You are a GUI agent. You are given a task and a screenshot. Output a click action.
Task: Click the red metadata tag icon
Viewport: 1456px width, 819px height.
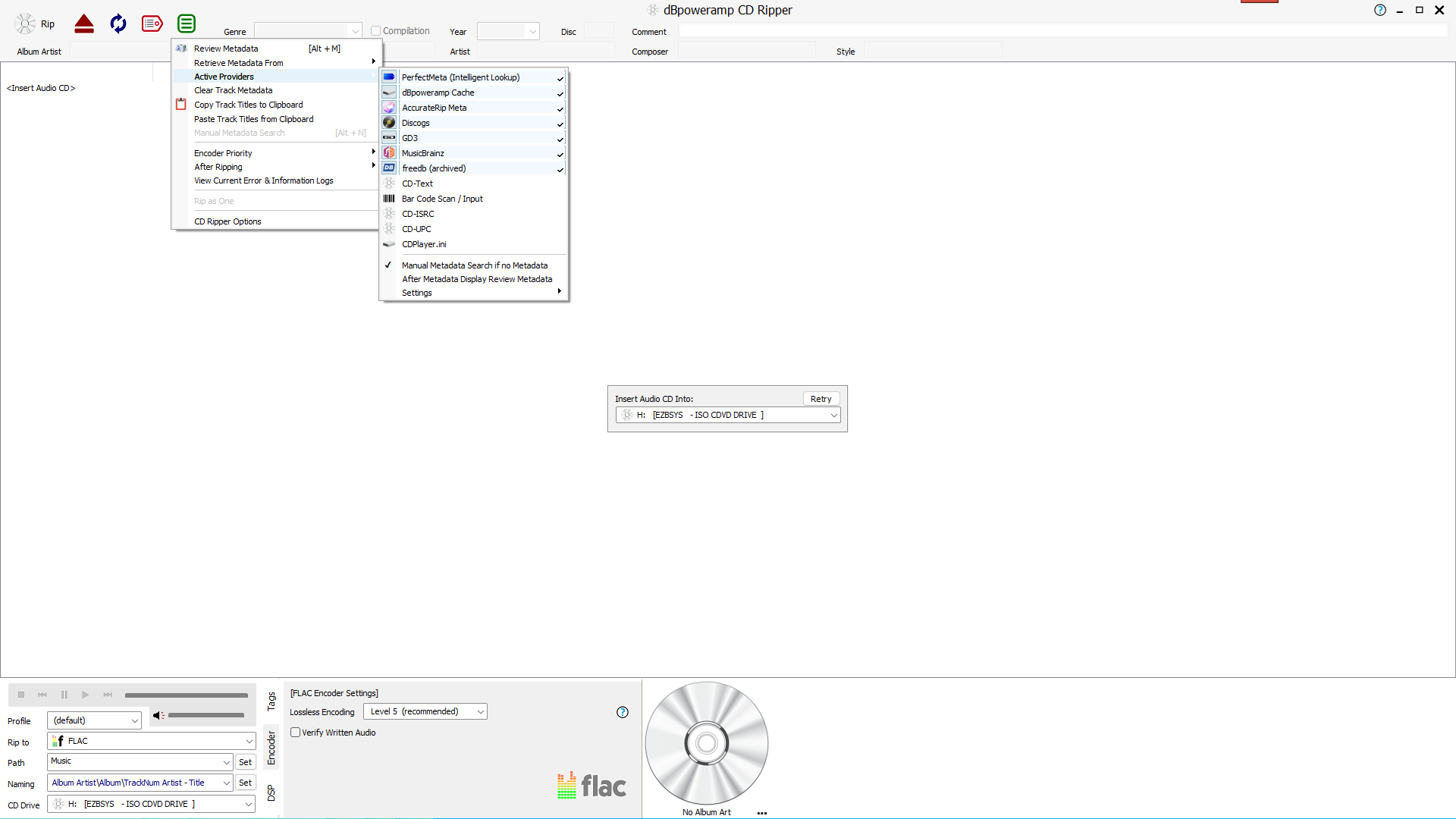(152, 24)
